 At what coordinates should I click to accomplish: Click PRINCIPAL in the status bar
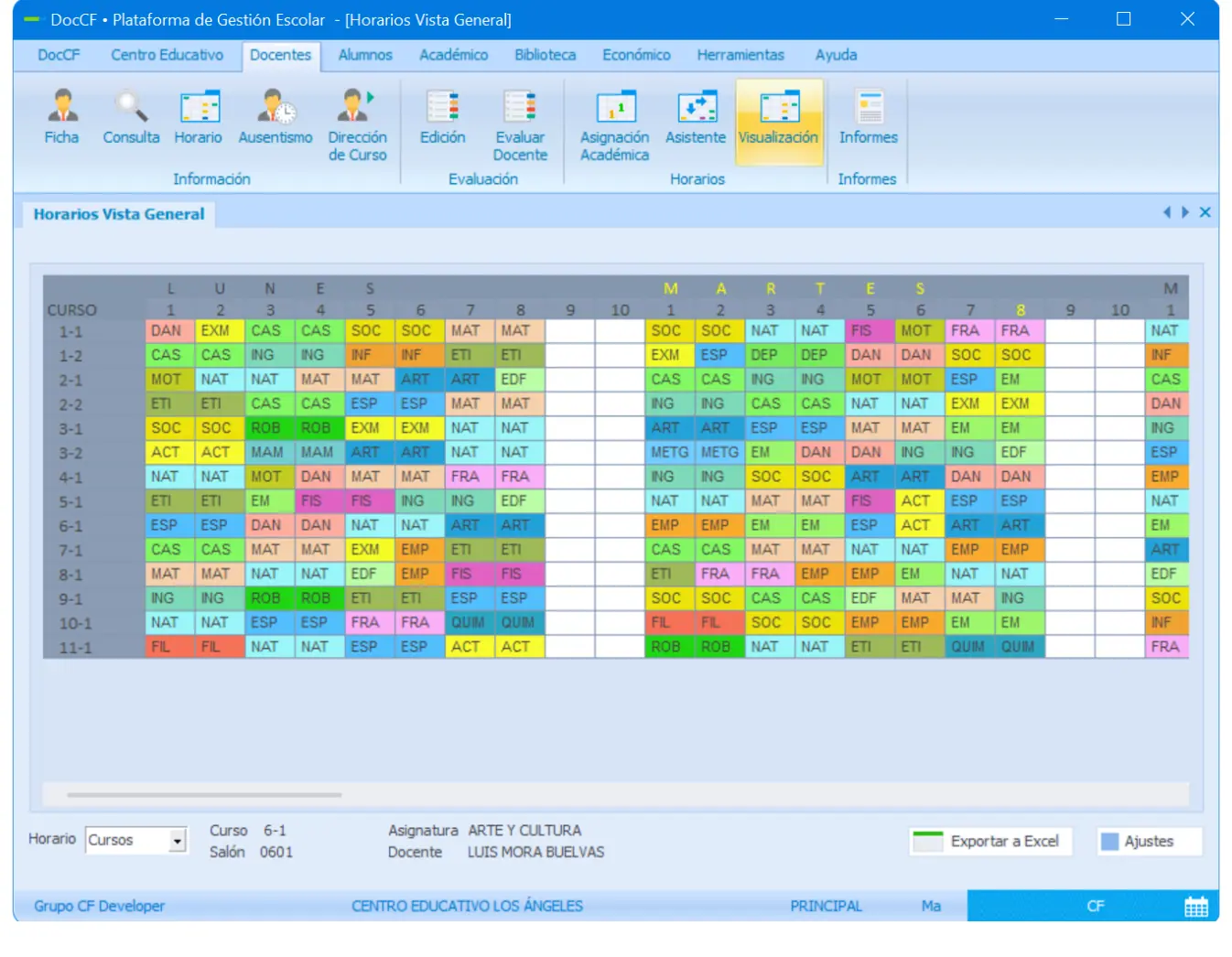click(x=826, y=907)
